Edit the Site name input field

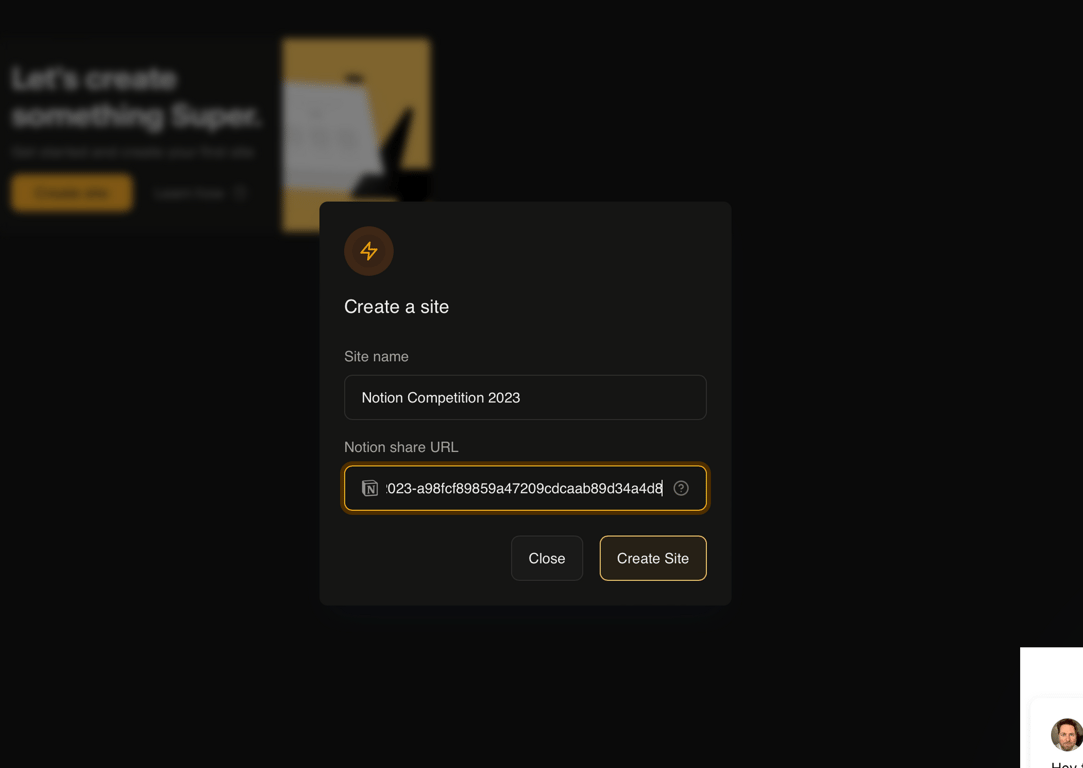(x=525, y=397)
